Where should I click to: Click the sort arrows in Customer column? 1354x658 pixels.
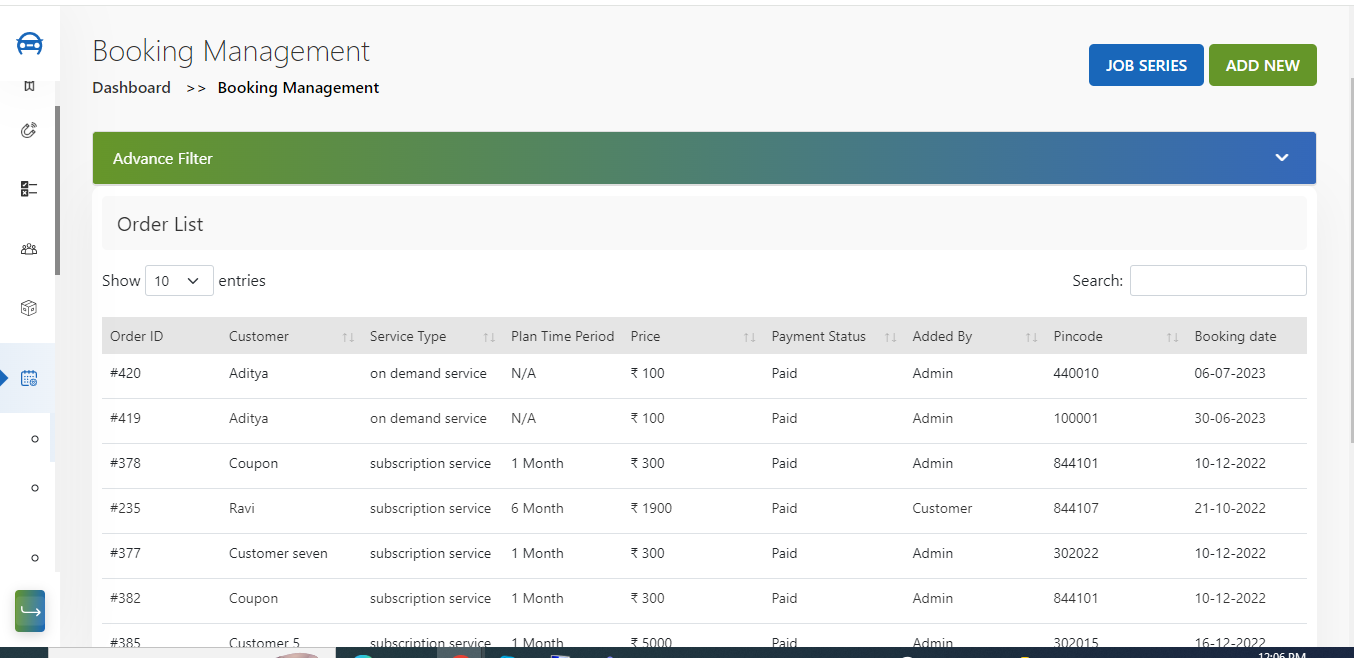(x=348, y=337)
